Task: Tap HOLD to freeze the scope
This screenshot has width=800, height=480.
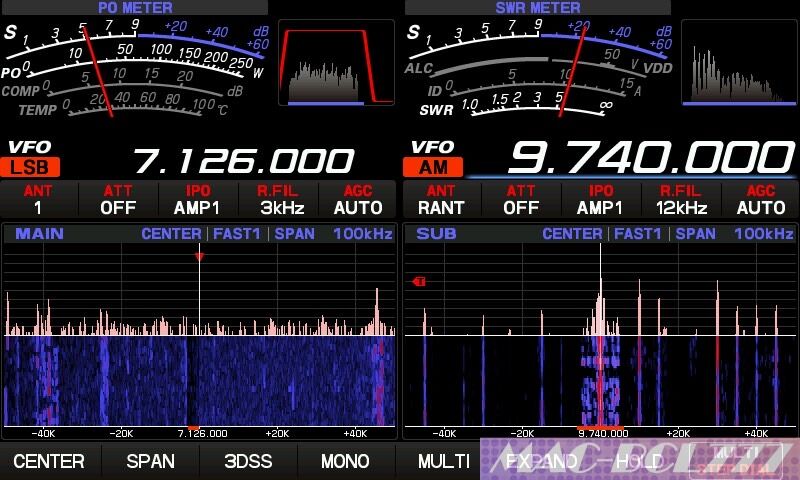Action: 640,461
